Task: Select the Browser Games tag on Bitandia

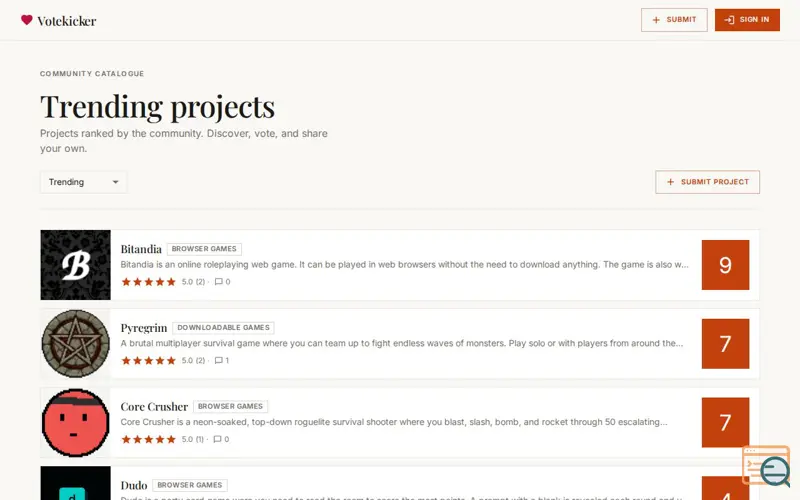Action: [x=204, y=249]
